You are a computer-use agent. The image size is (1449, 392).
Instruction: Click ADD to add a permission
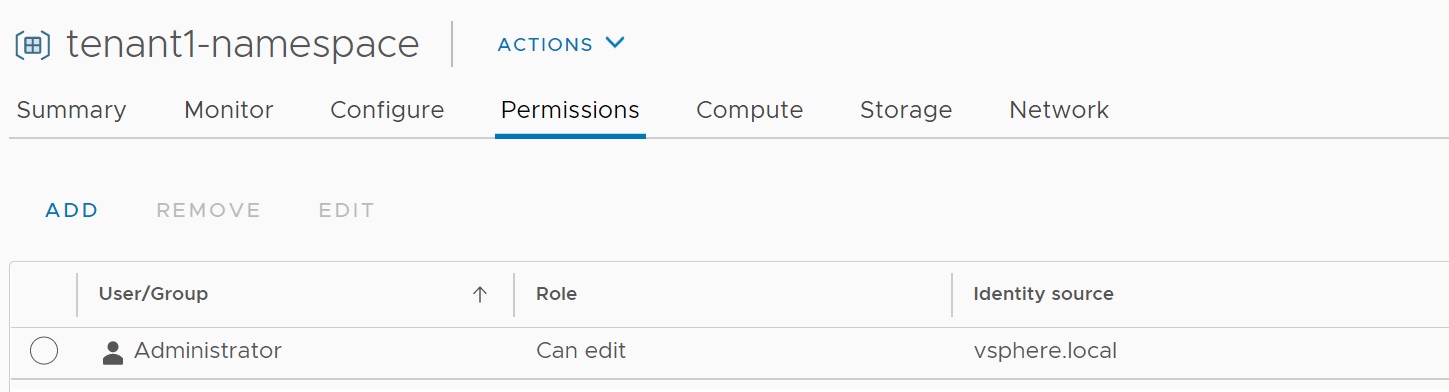tap(72, 210)
